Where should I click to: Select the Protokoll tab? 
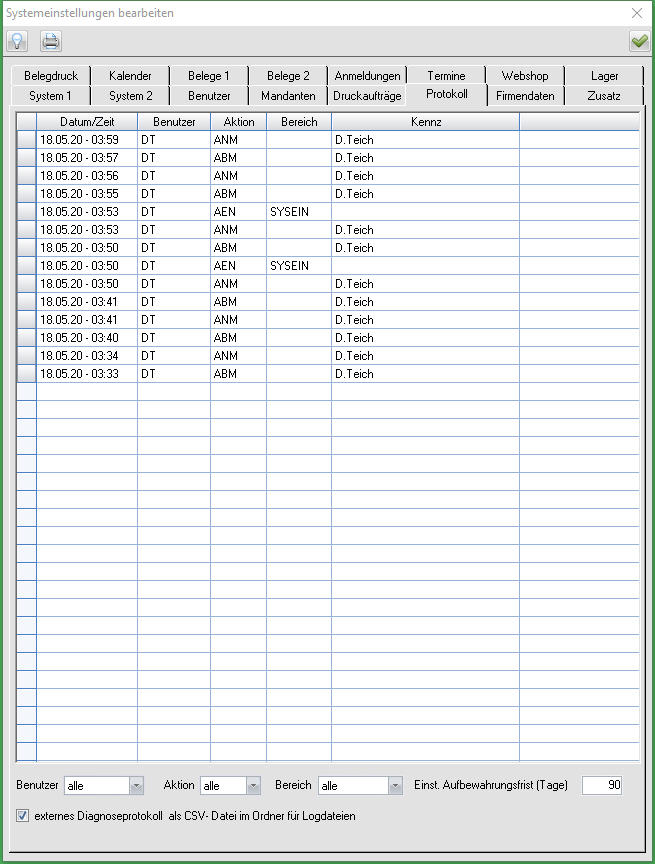pyautogui.click(x=447, y=94)
